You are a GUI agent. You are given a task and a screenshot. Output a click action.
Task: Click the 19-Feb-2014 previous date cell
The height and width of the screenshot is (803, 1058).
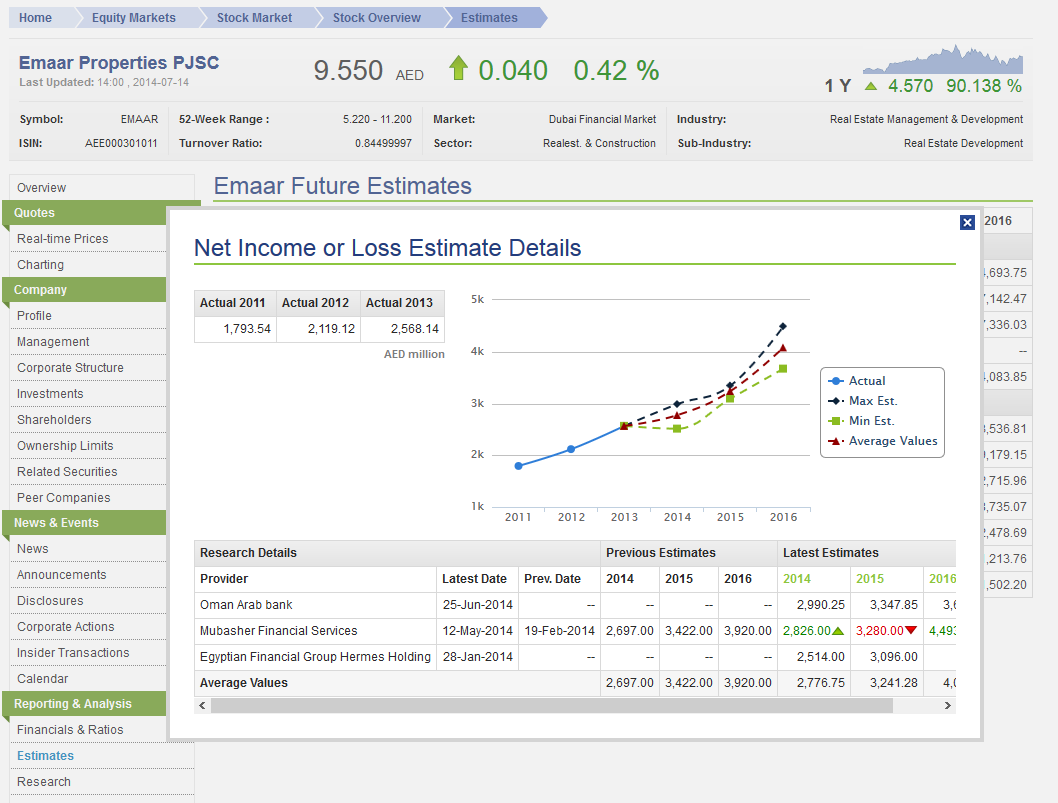[x=559, y=631]
